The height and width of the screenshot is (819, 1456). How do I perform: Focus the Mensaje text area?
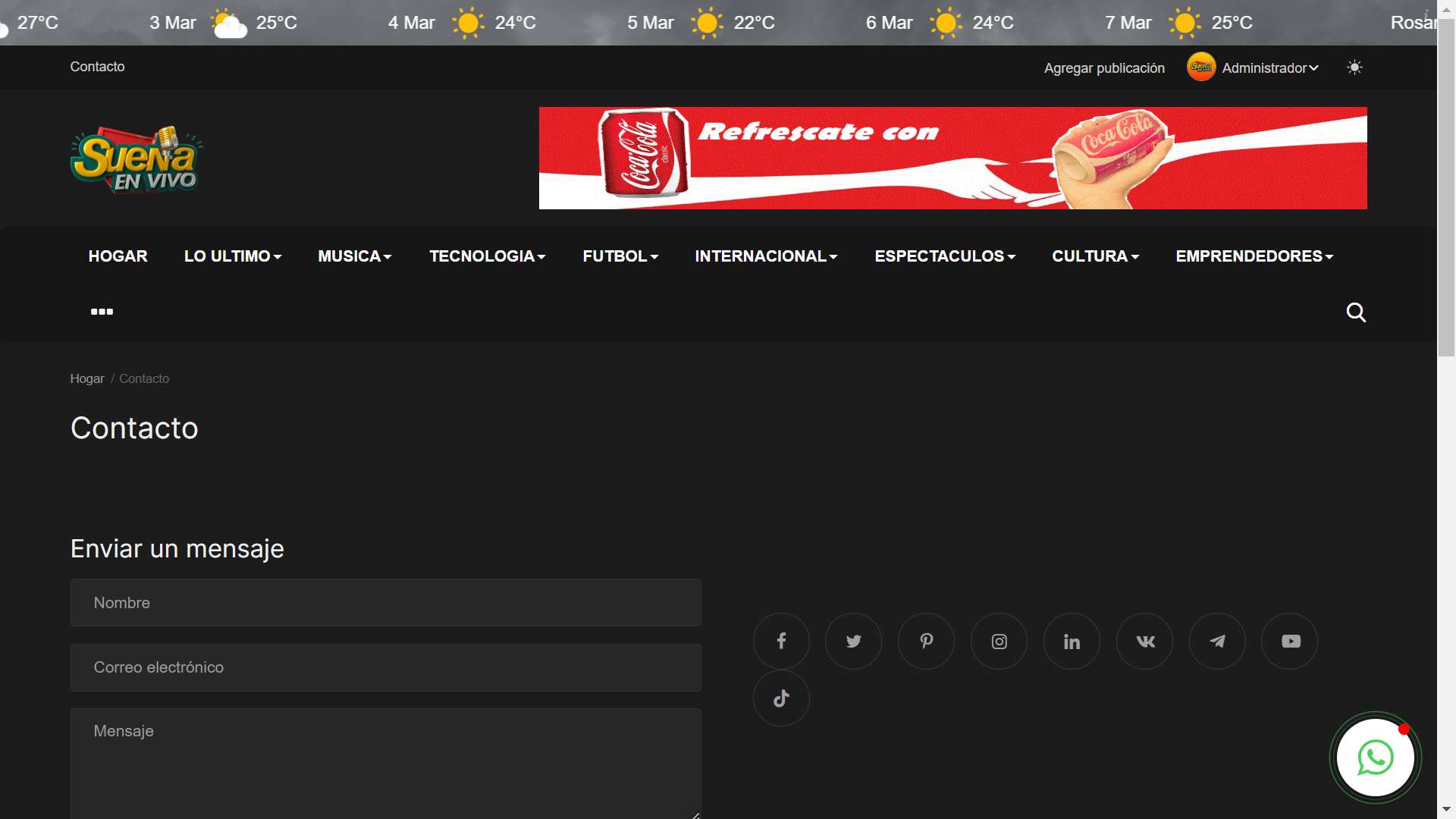(385, 764)
